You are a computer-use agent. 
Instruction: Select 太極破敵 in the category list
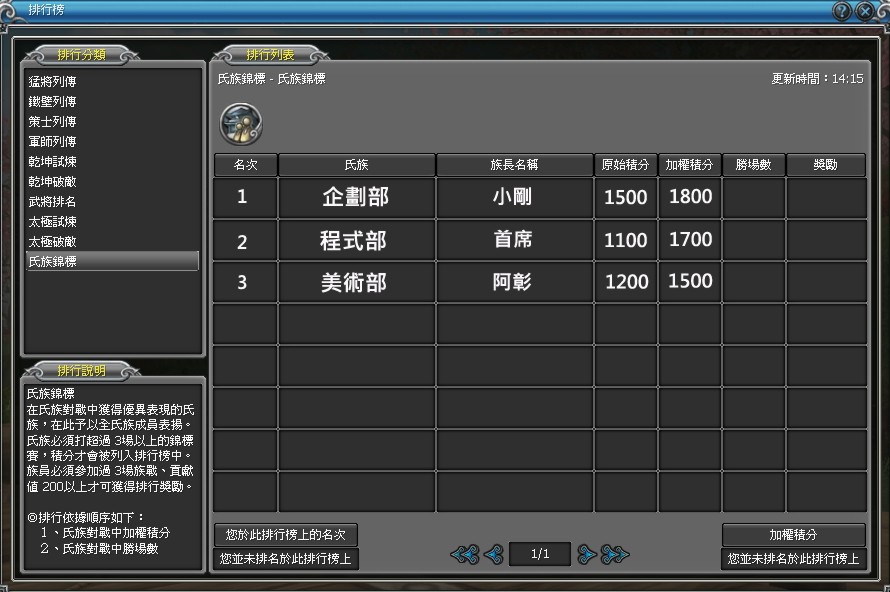point(53,242)
